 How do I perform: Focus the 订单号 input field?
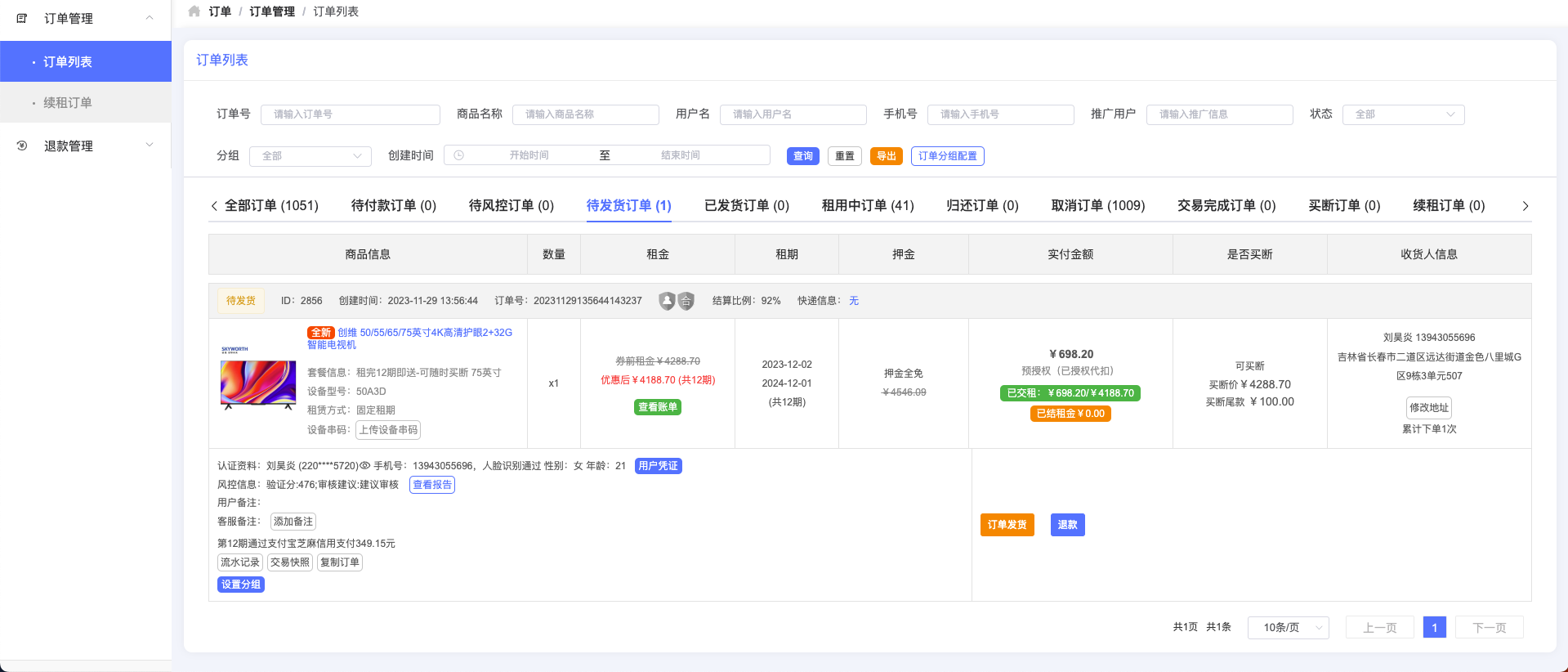351,114
